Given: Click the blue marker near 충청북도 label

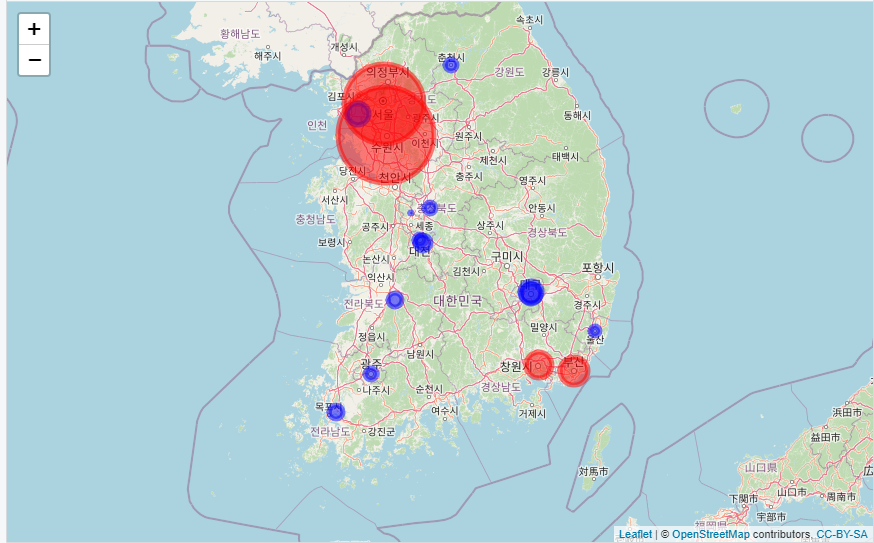Looking at the screenshot, I should (x=429, y=208).
